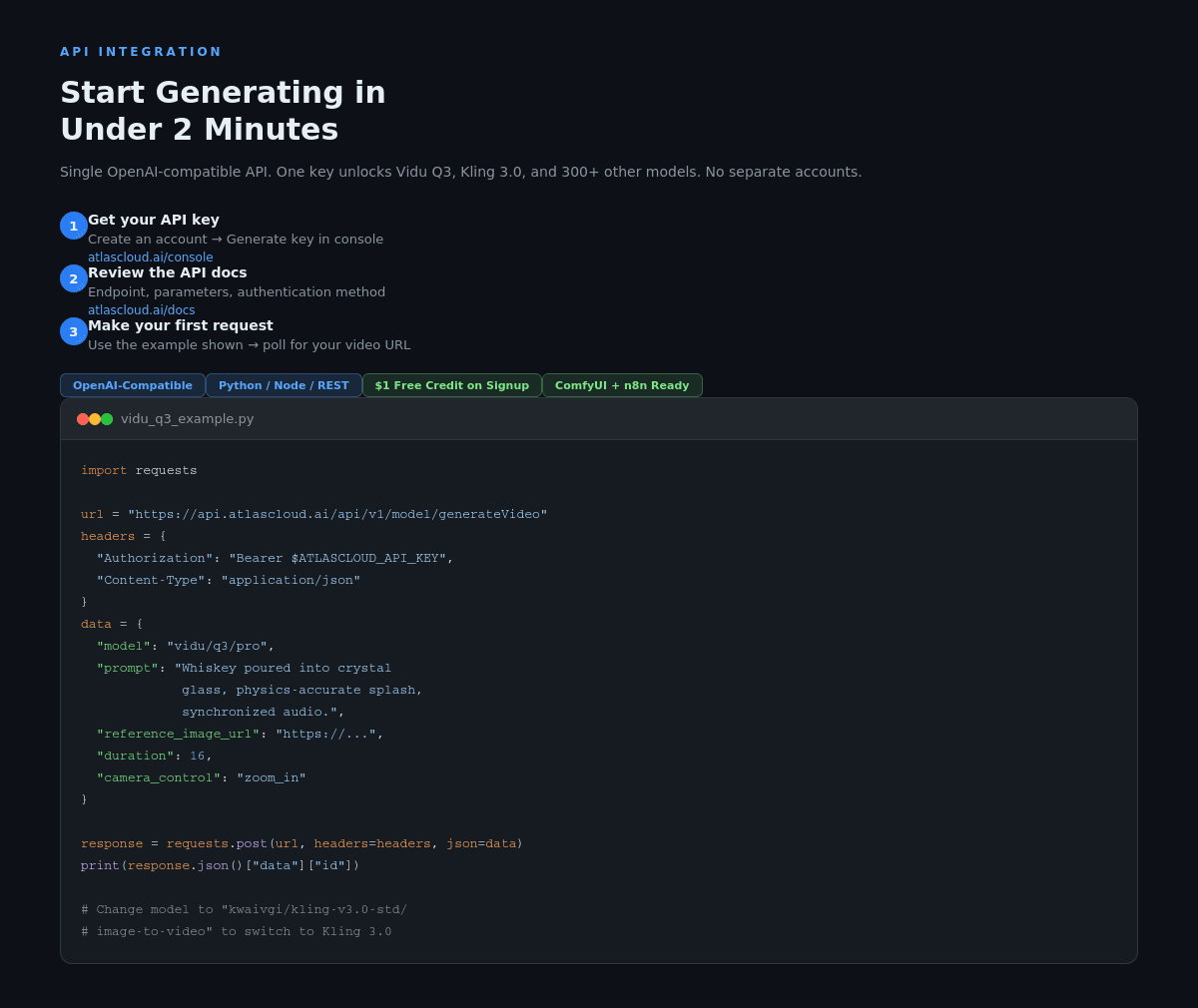Click the green window dot
Screen dimensions: 1198x1008
pyautogui.click(x=107, y=419)
